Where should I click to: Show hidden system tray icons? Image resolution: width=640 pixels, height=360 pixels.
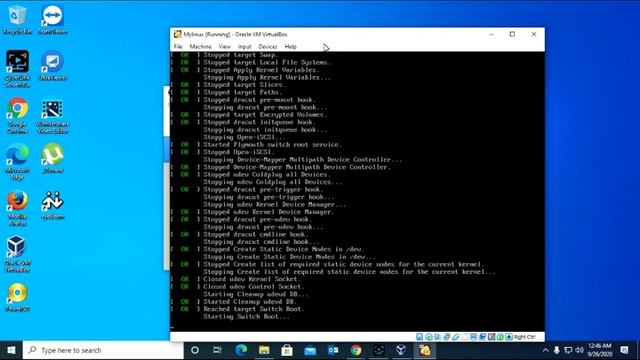pyautogui.click(x=545, y=350)
